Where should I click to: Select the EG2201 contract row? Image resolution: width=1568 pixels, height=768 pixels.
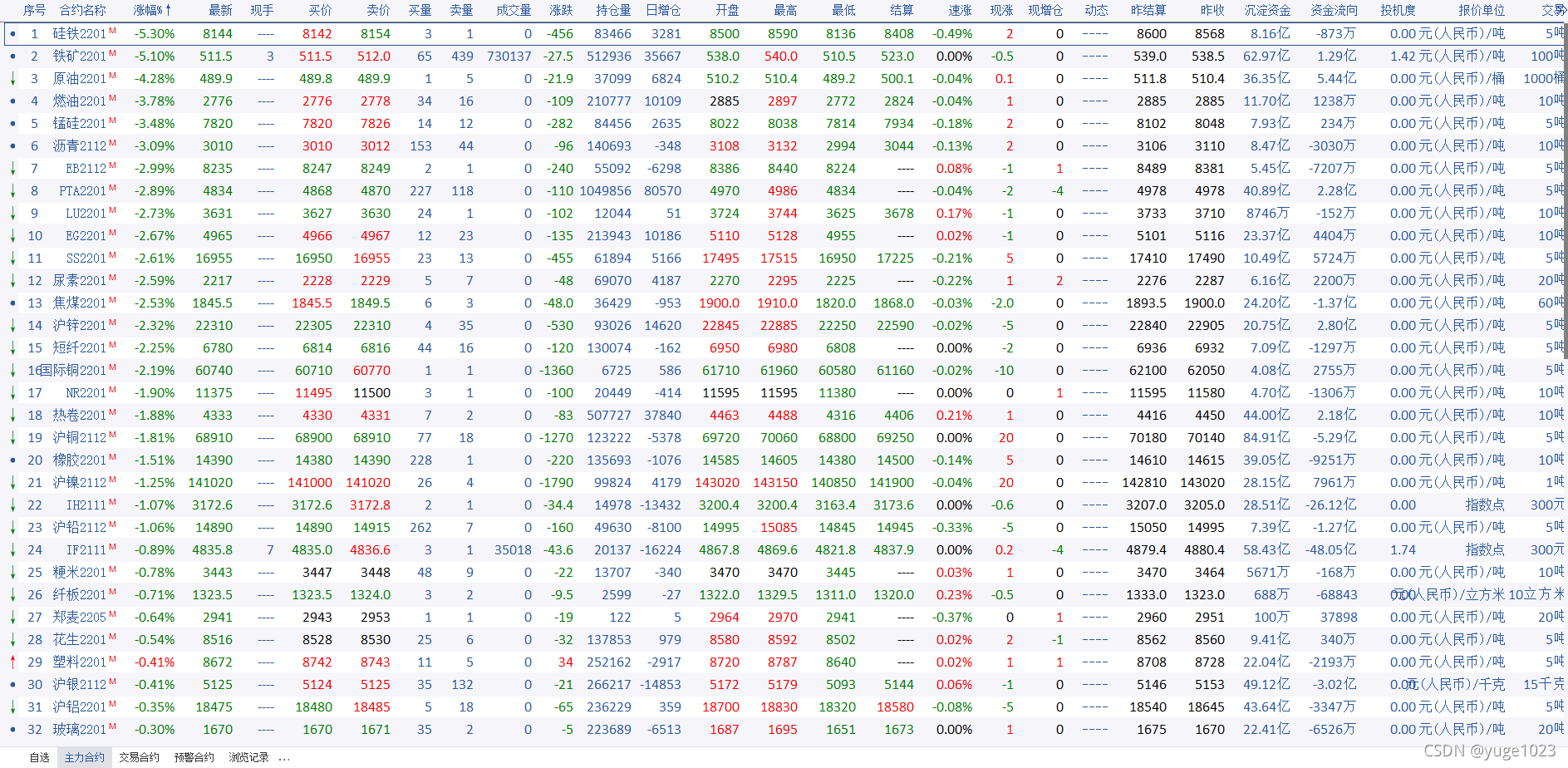click(x=784, y=236)
